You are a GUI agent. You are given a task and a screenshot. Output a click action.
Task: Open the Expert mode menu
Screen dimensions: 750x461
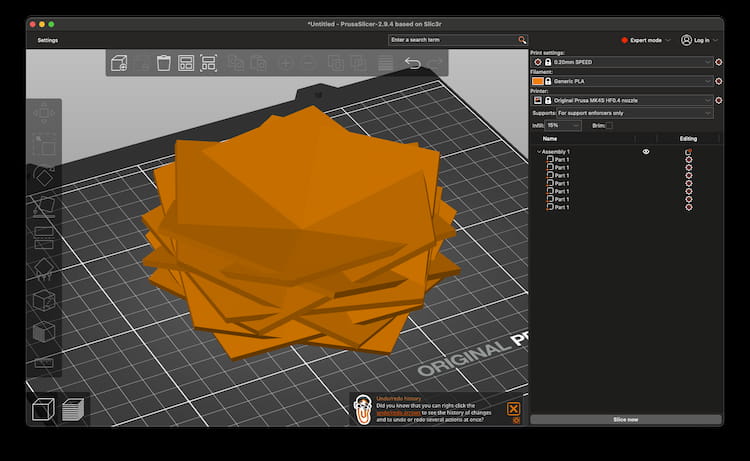(x=646, y=40)
